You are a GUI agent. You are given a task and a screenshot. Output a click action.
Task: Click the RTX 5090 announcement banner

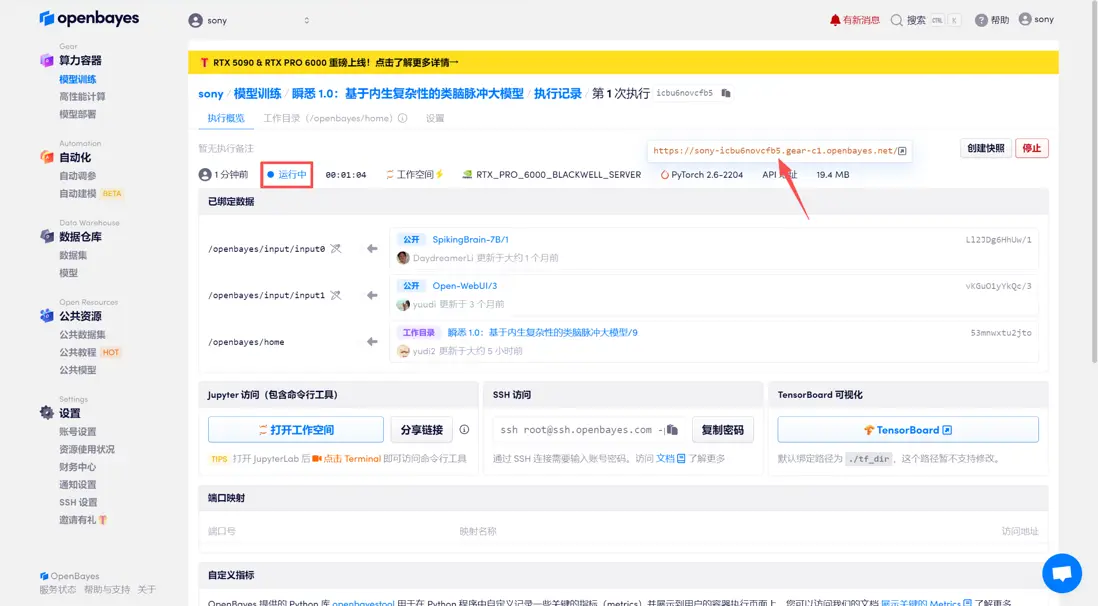[623, 62]
